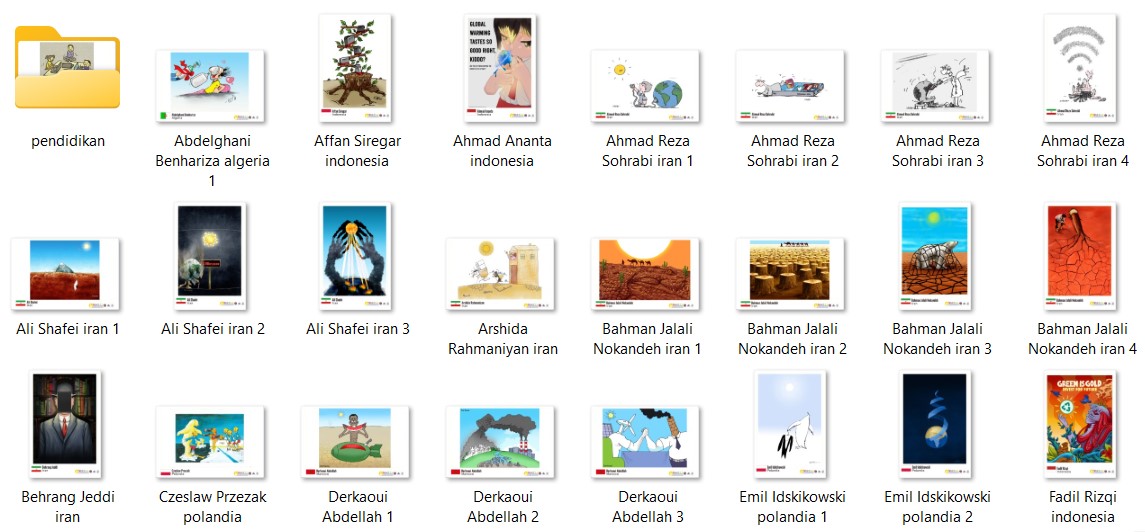Select the Affan Siregar indonesia tree image
This screenshot has height=532, width=1145.
tap(355, 68)
